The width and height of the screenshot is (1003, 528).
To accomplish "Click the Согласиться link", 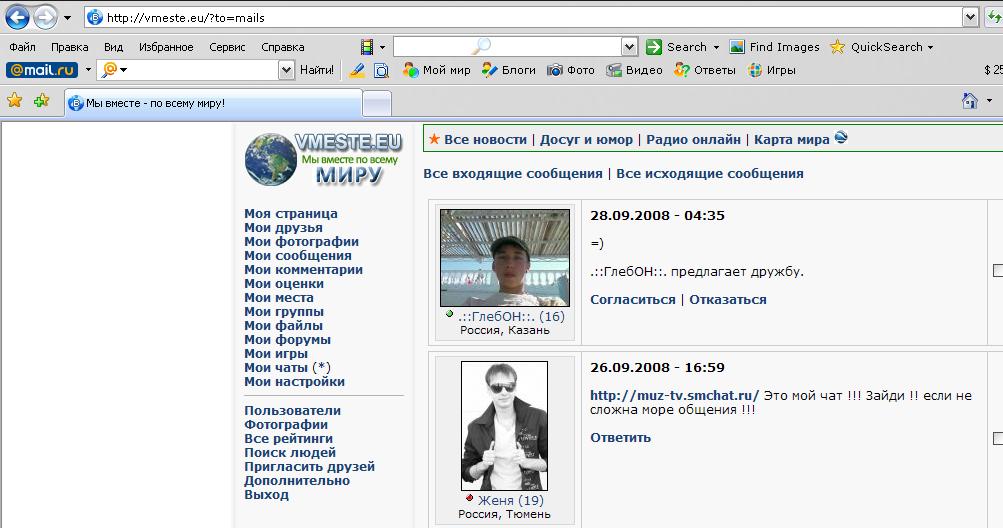I will tap(632, 299).
